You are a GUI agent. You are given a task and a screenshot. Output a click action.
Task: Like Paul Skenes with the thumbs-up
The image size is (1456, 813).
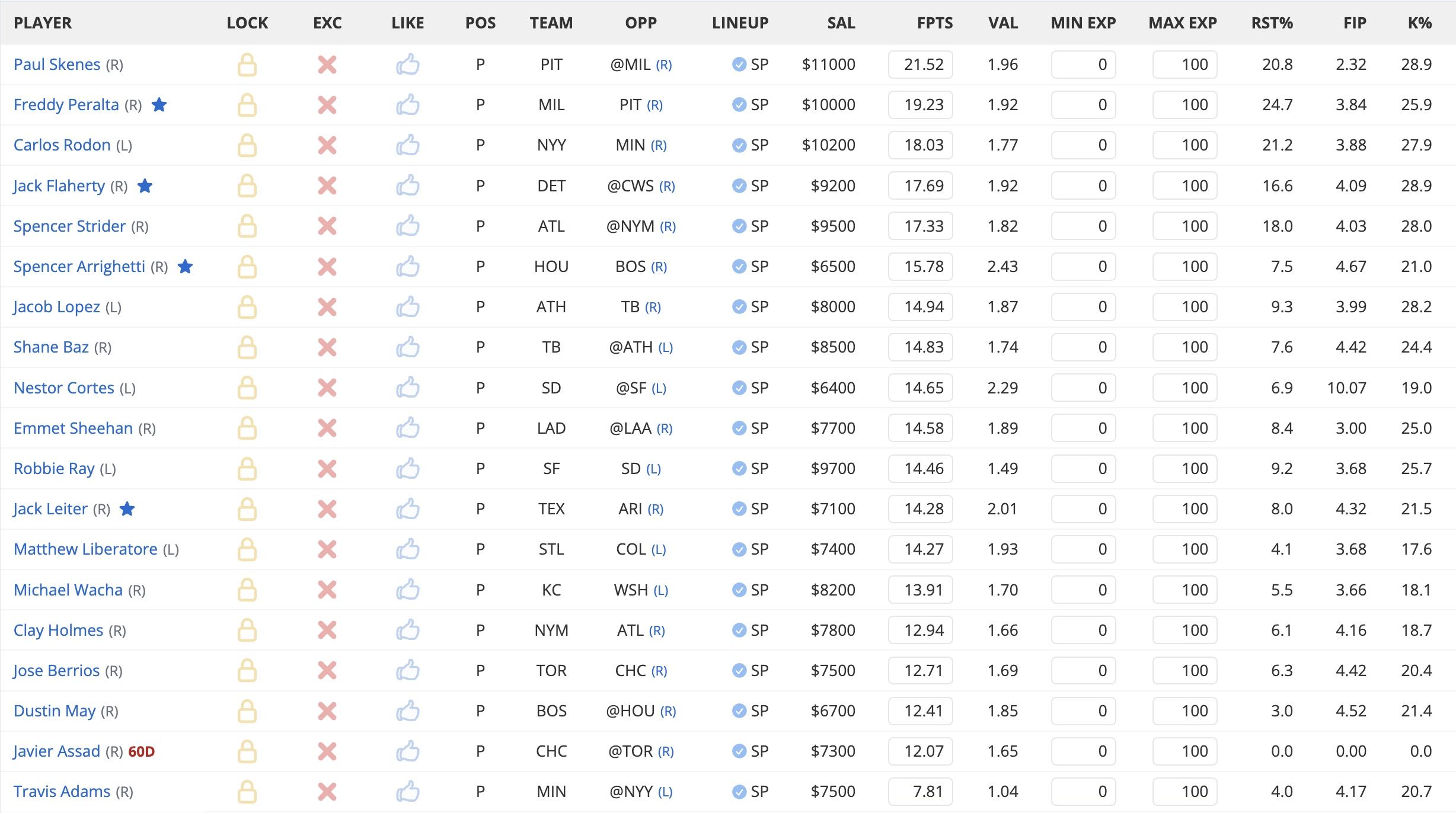[x=408, y=65]
